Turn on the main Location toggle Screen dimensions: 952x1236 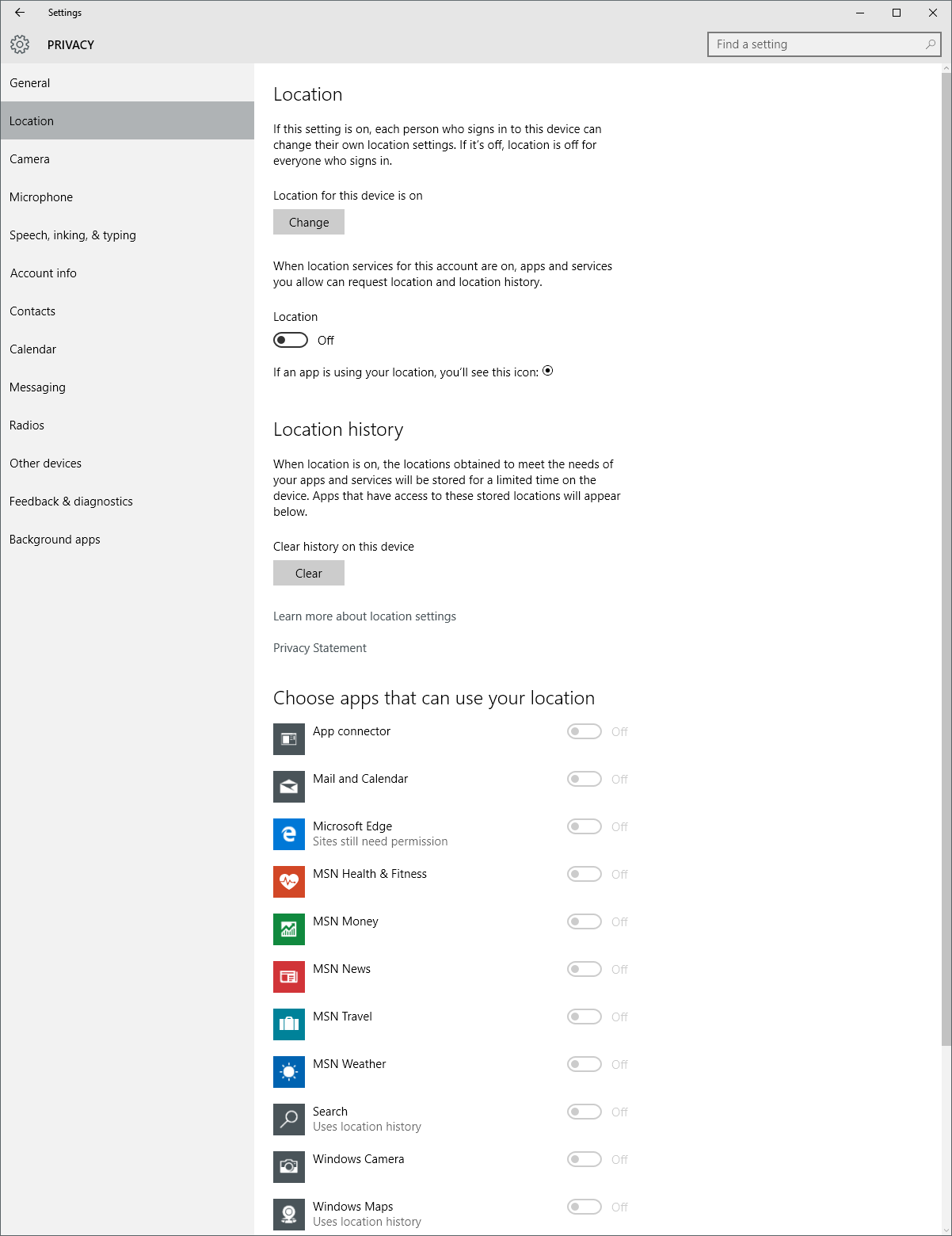pyautogui.click(x=291, y=340)
